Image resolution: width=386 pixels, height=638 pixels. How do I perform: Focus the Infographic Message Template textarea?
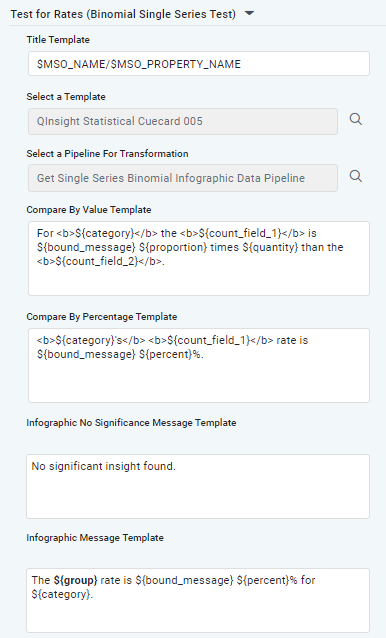pyautogui.click(x=198, y=601)
